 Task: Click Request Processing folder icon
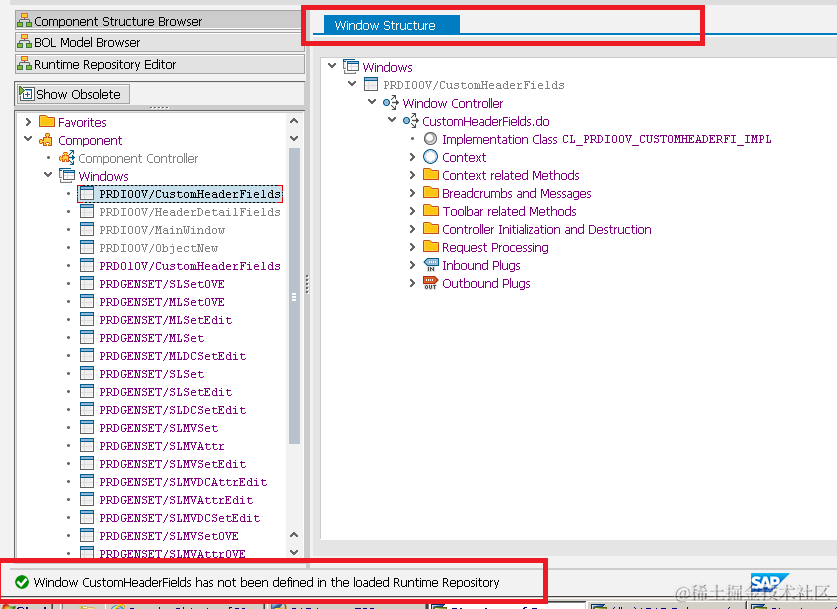pos(431,247)
